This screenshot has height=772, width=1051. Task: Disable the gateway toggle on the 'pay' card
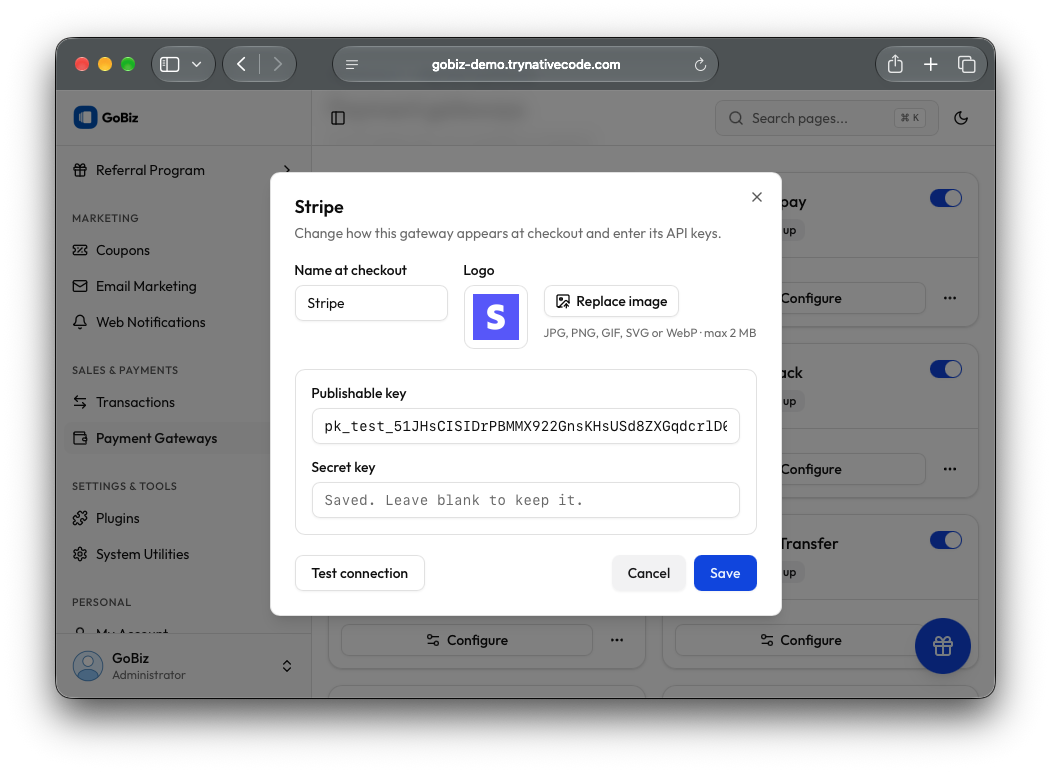pyautogui.click(x=946, y=198)
